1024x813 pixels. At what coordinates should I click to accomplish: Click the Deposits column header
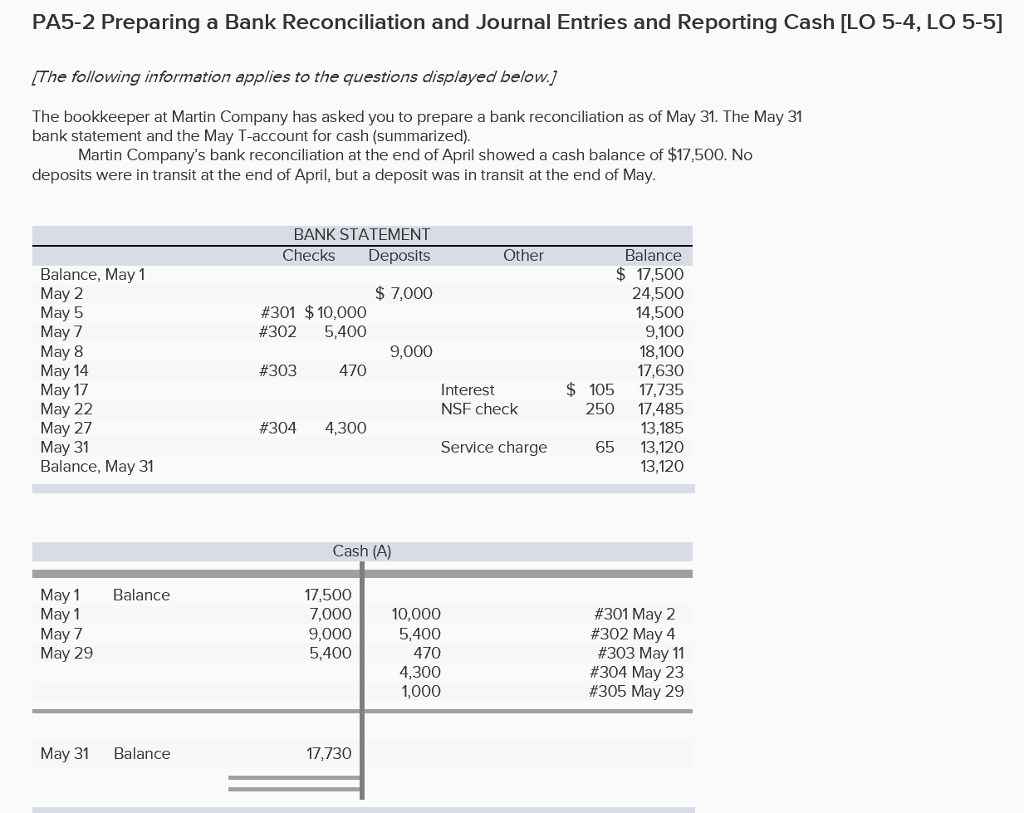[399, 255]
